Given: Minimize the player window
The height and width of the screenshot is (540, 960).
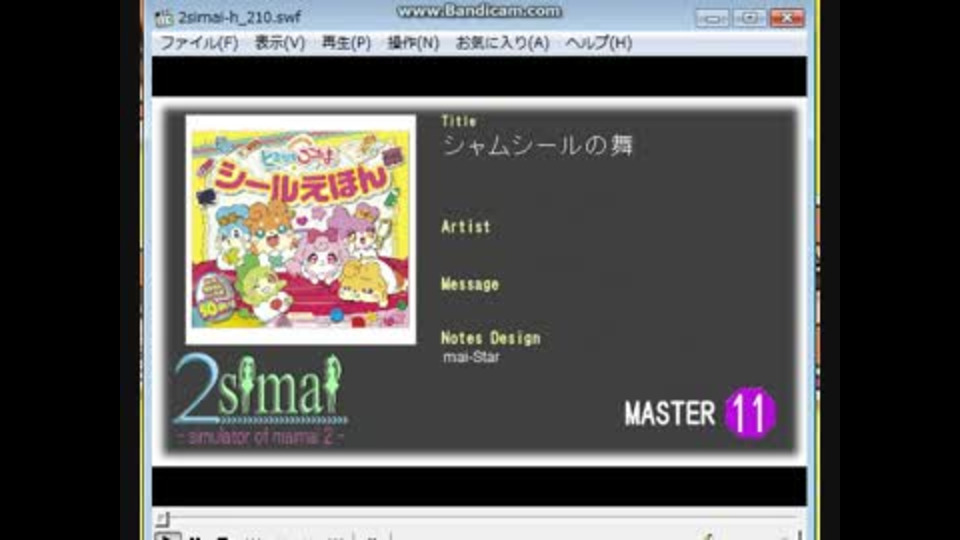Looking at the screenshot, I should tap(712, 18).
